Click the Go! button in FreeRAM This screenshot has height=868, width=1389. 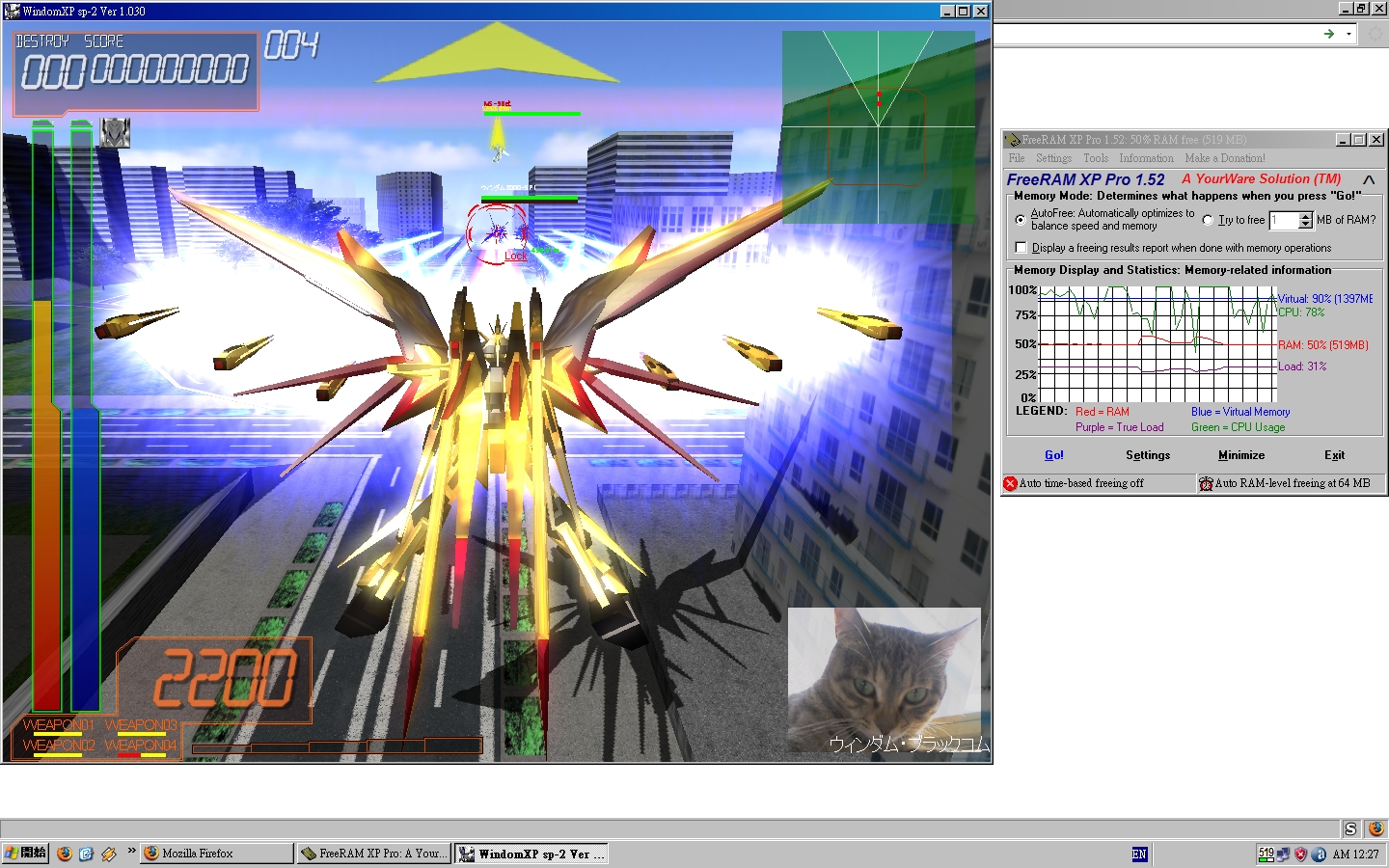click(1054, 455)
